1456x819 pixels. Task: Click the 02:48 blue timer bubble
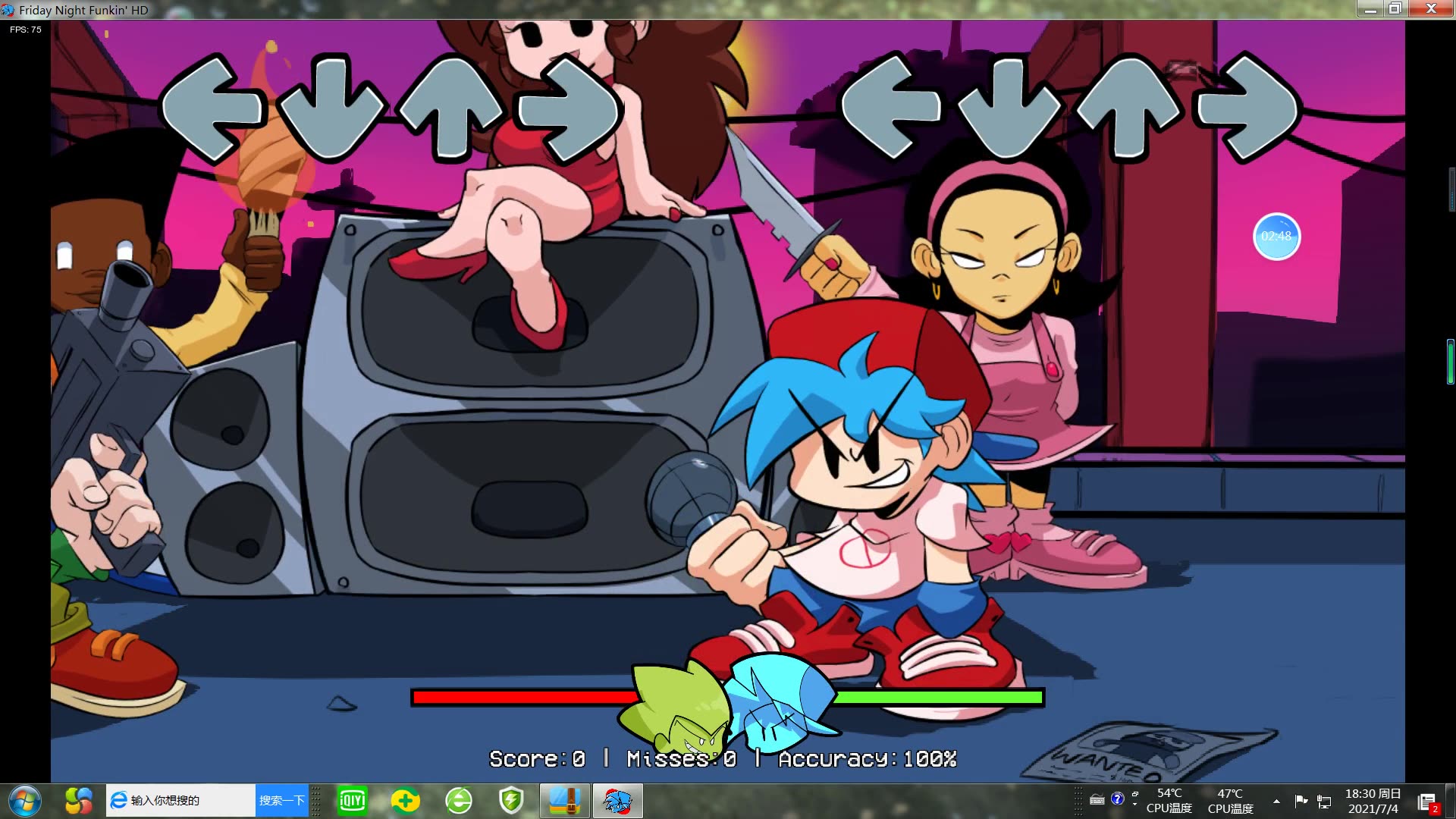(1276, 237)
